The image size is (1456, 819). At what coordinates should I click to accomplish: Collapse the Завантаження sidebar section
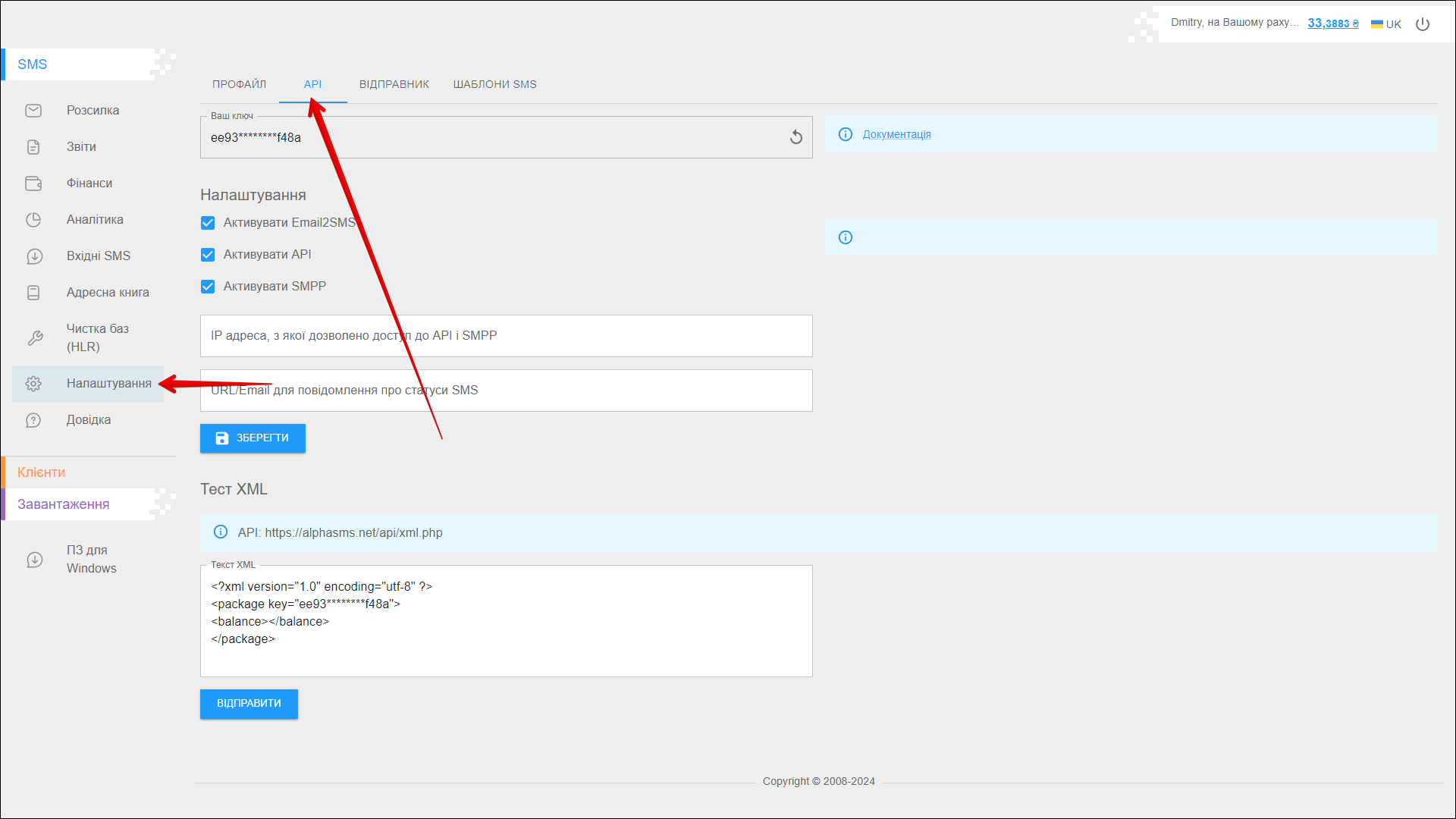click(64, 504)
